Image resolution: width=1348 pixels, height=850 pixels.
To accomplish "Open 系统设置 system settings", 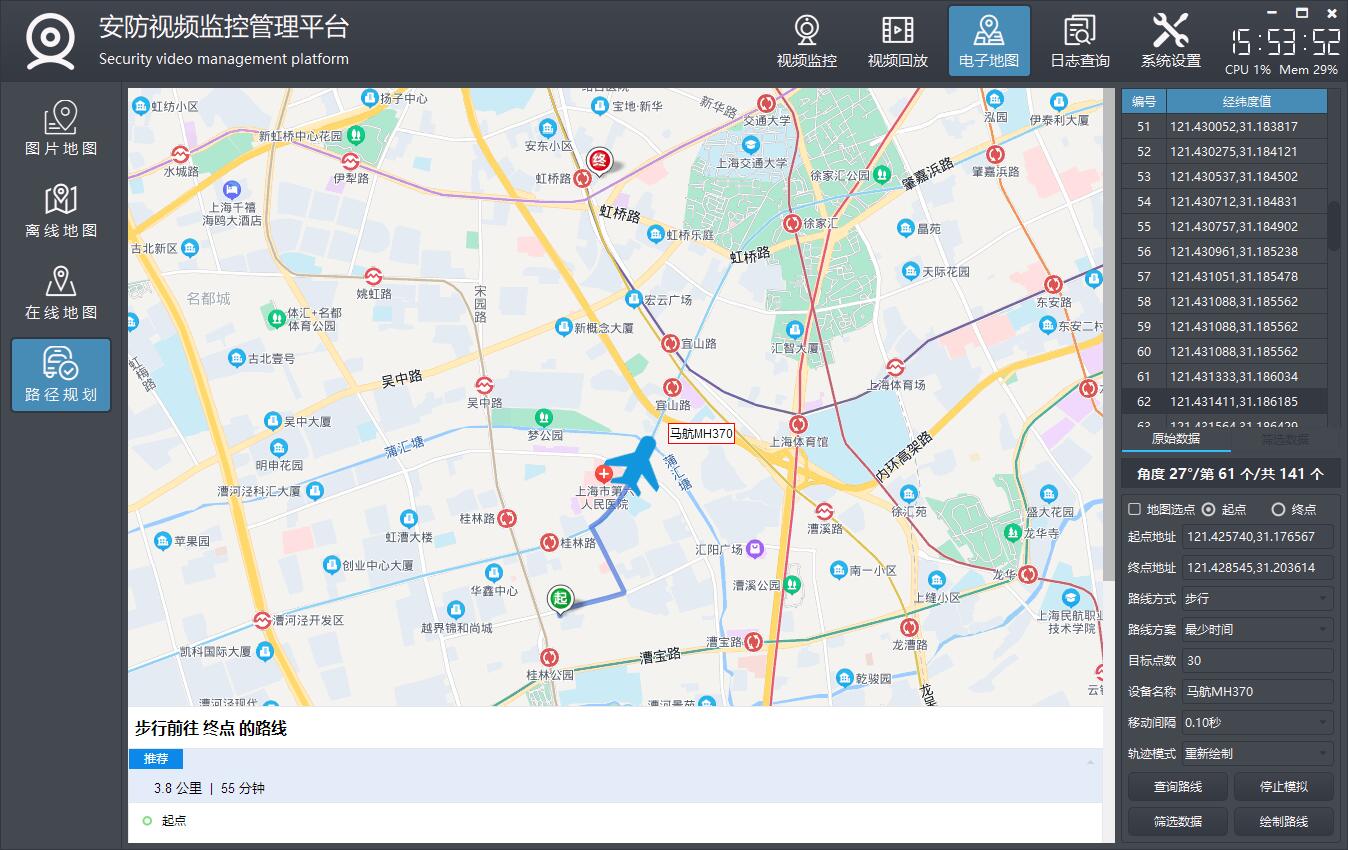I will [1170, 42].
